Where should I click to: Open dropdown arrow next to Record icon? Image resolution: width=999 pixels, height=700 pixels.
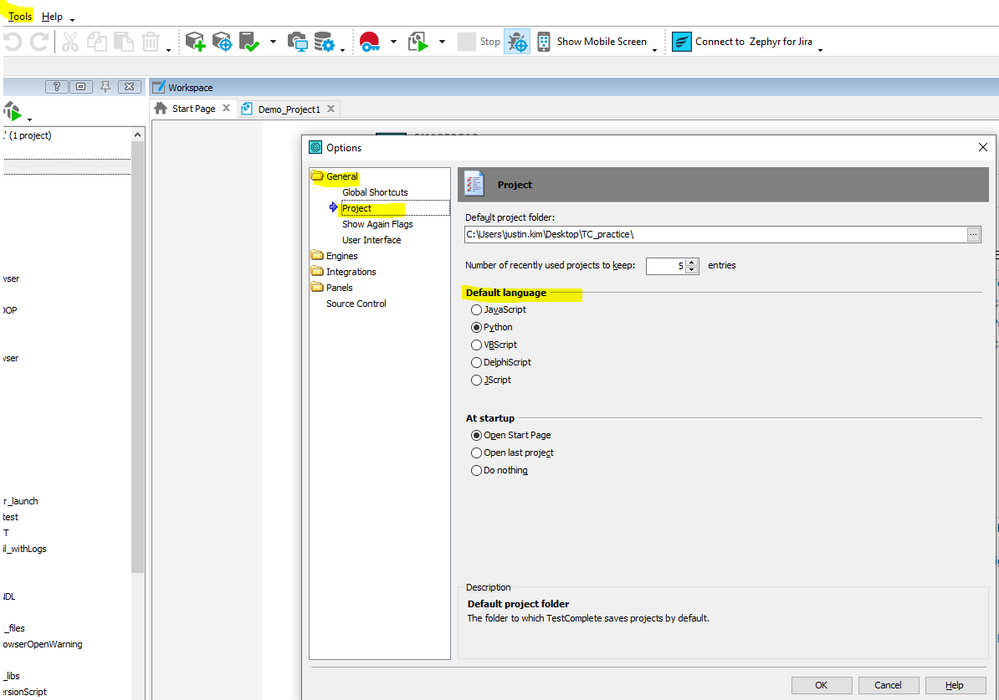[393, 43]
